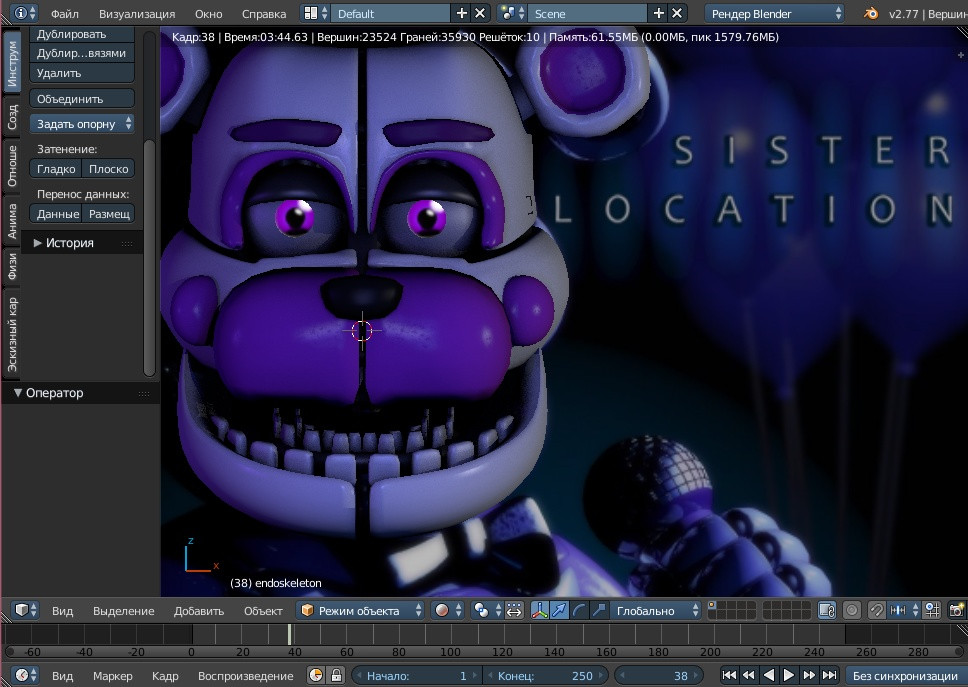Image resolution: width=968 pixels, height=687 pixels.
Task: Open the 3D View editor type selector
Action: (x=25, y=610)
